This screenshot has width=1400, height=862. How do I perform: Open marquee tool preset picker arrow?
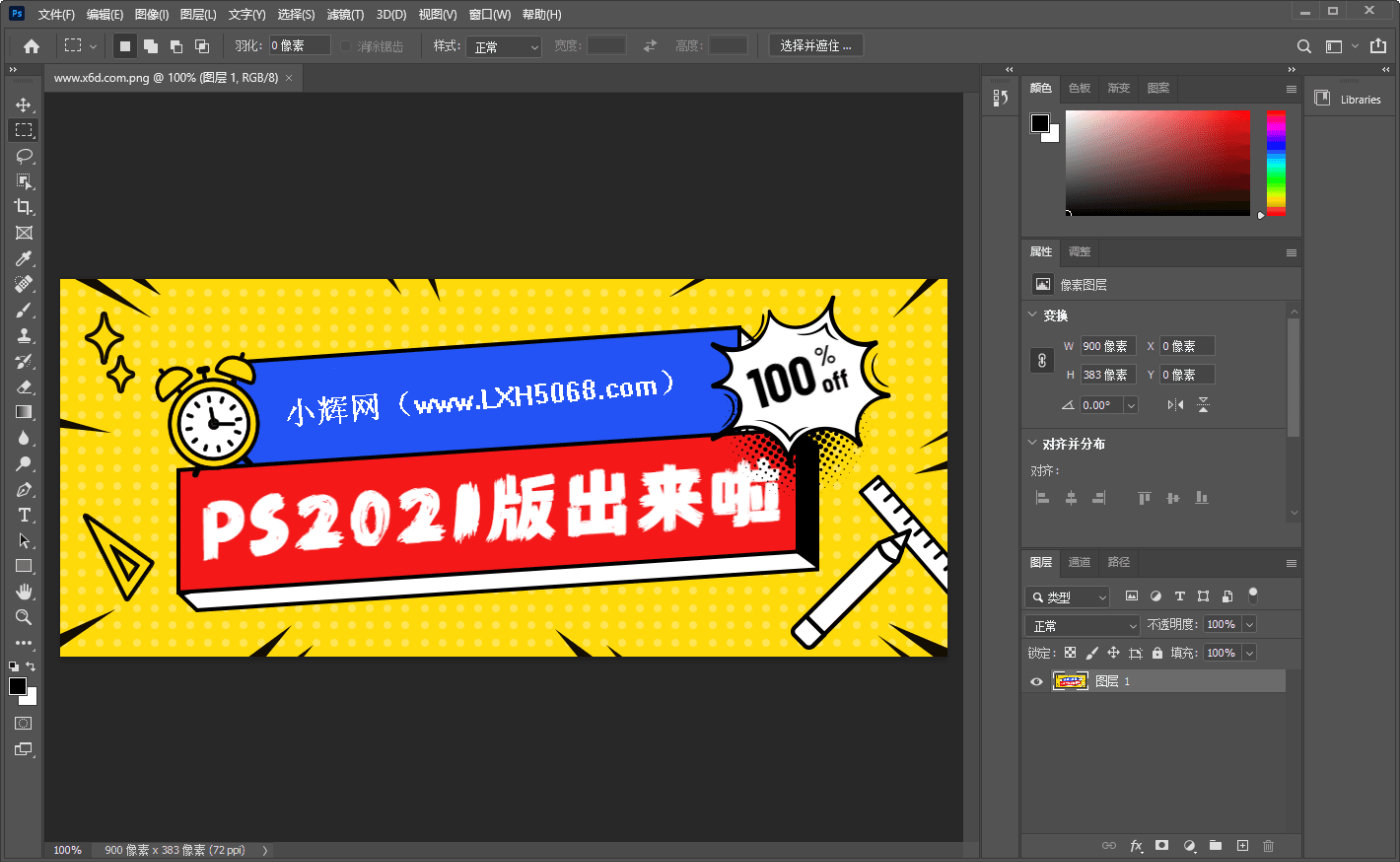pos(93,46)
